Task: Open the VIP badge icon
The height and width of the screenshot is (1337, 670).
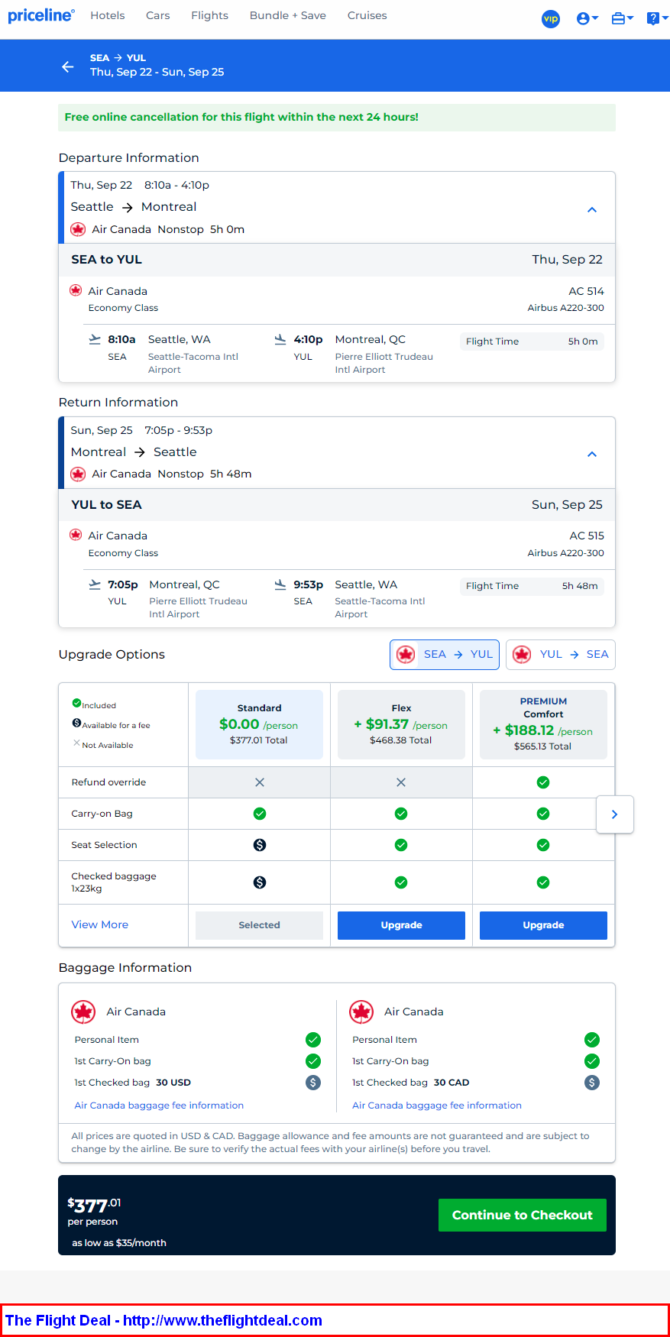Action: pos(550,18)
